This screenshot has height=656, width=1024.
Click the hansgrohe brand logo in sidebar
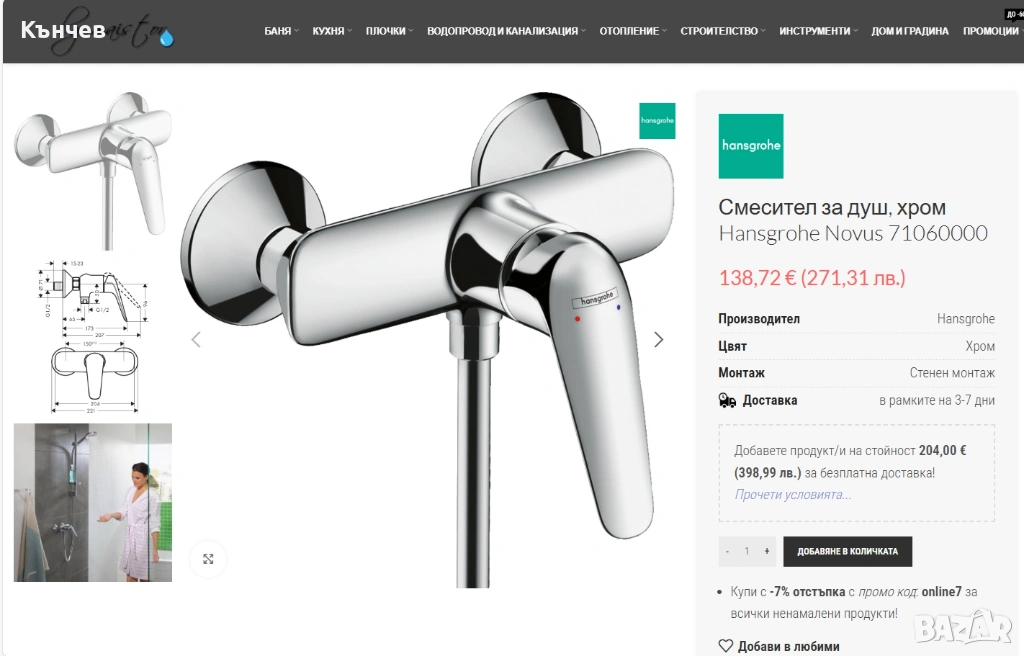pos(751,146)
